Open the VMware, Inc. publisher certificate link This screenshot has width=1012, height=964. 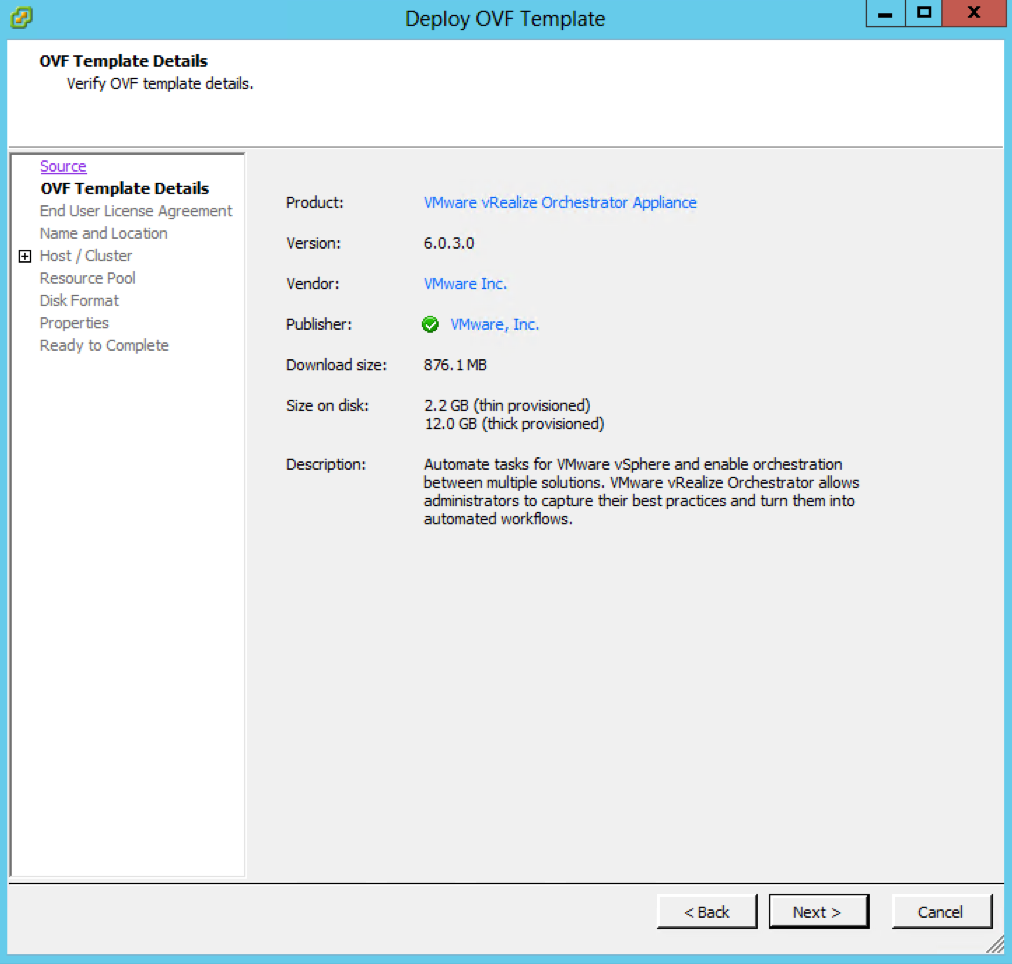coord(494,325)
